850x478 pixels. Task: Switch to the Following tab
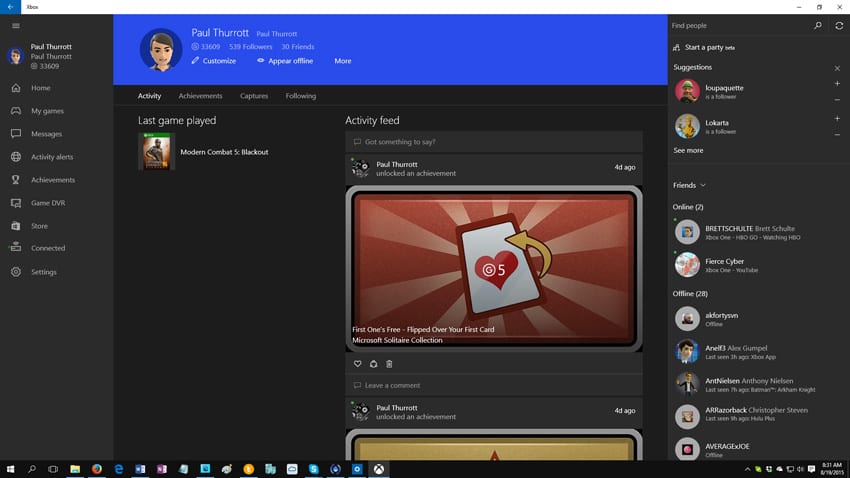pos(300,96)
